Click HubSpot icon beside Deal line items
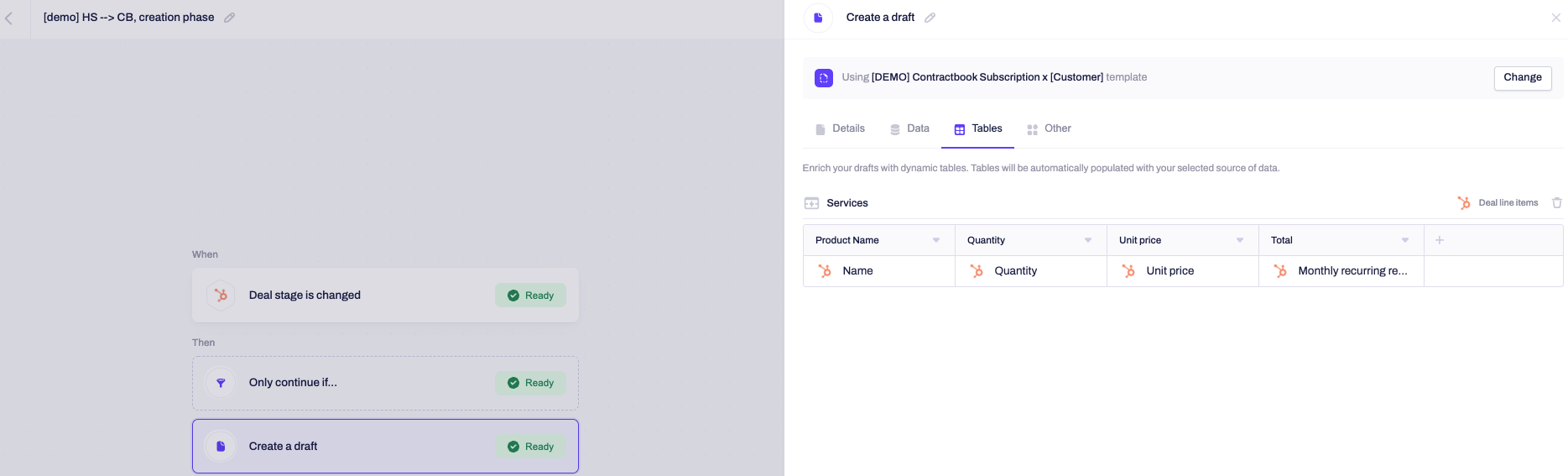This screenshot has height=476, width=1568. [1464, 203]
